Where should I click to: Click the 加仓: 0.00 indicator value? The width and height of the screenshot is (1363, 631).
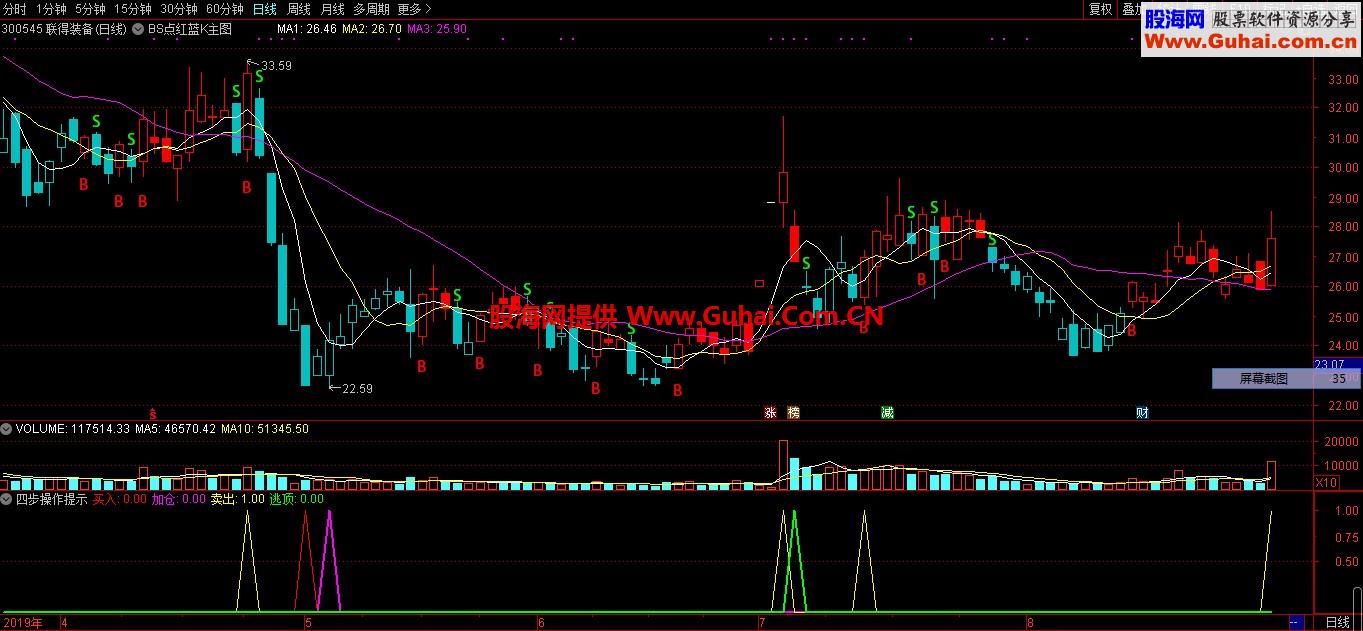click(x=178, y=498)
